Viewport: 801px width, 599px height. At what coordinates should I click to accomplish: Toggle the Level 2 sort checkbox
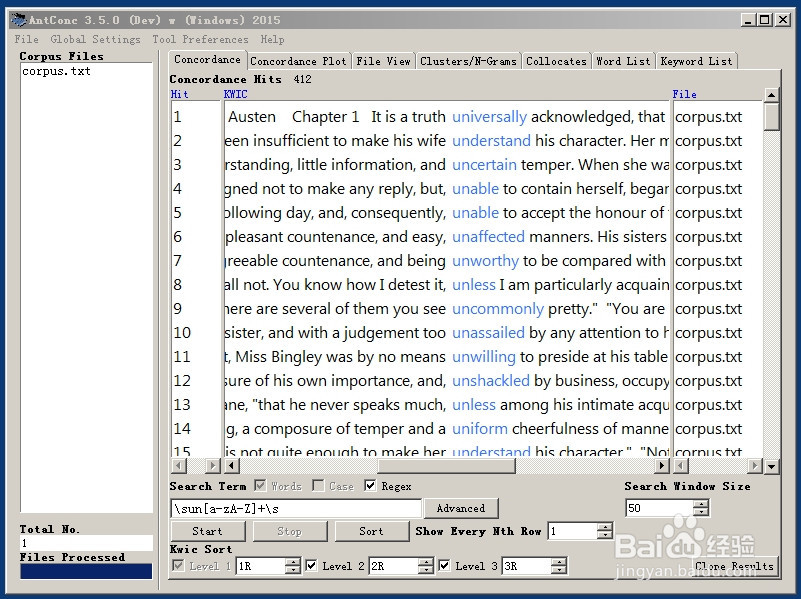pos(311,566)
